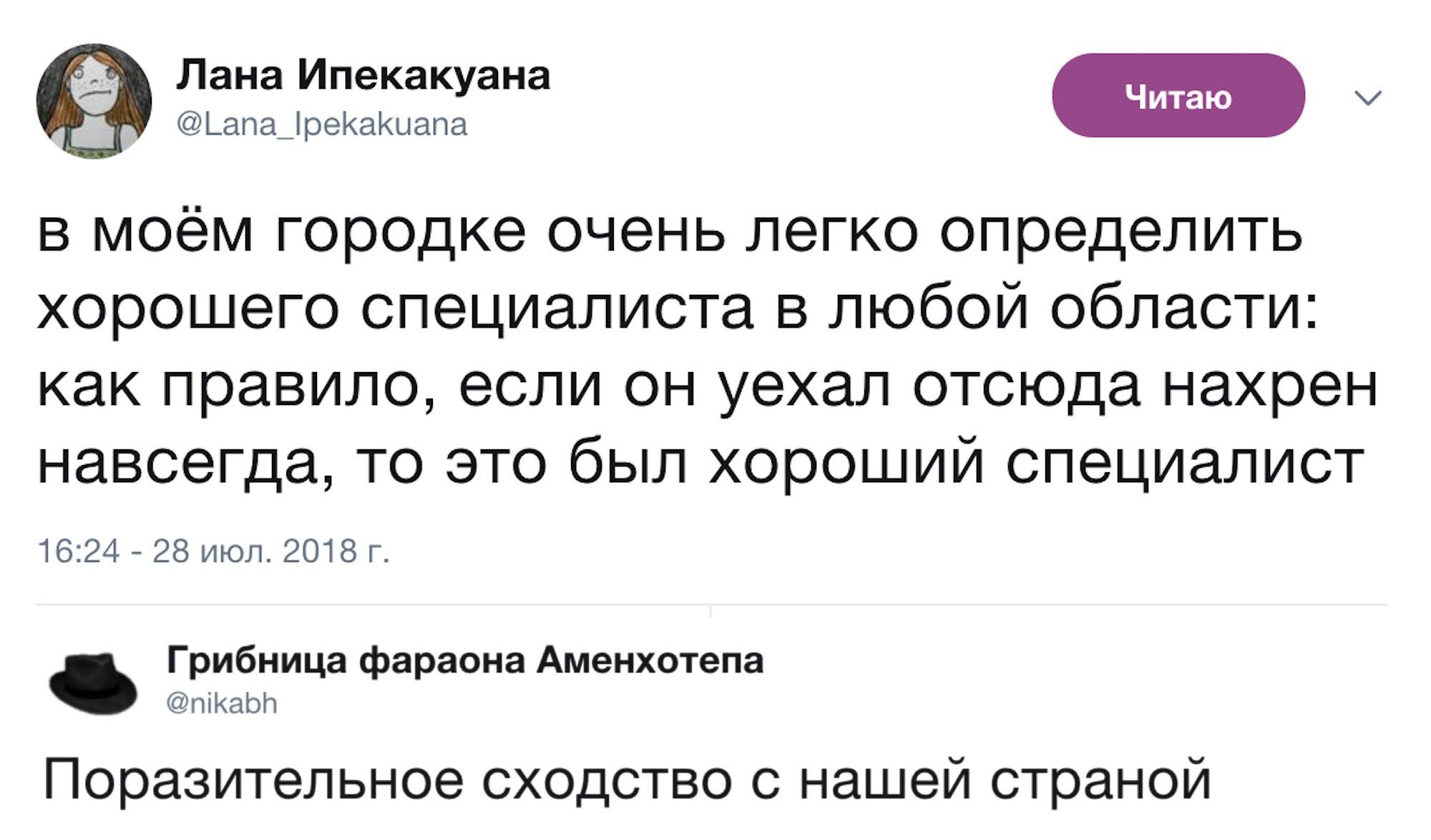Screen dimensions: 1431x840
Task: Open the Лана Ипекакуана display name
Action: pyautogui.click(x=363, y=75)
